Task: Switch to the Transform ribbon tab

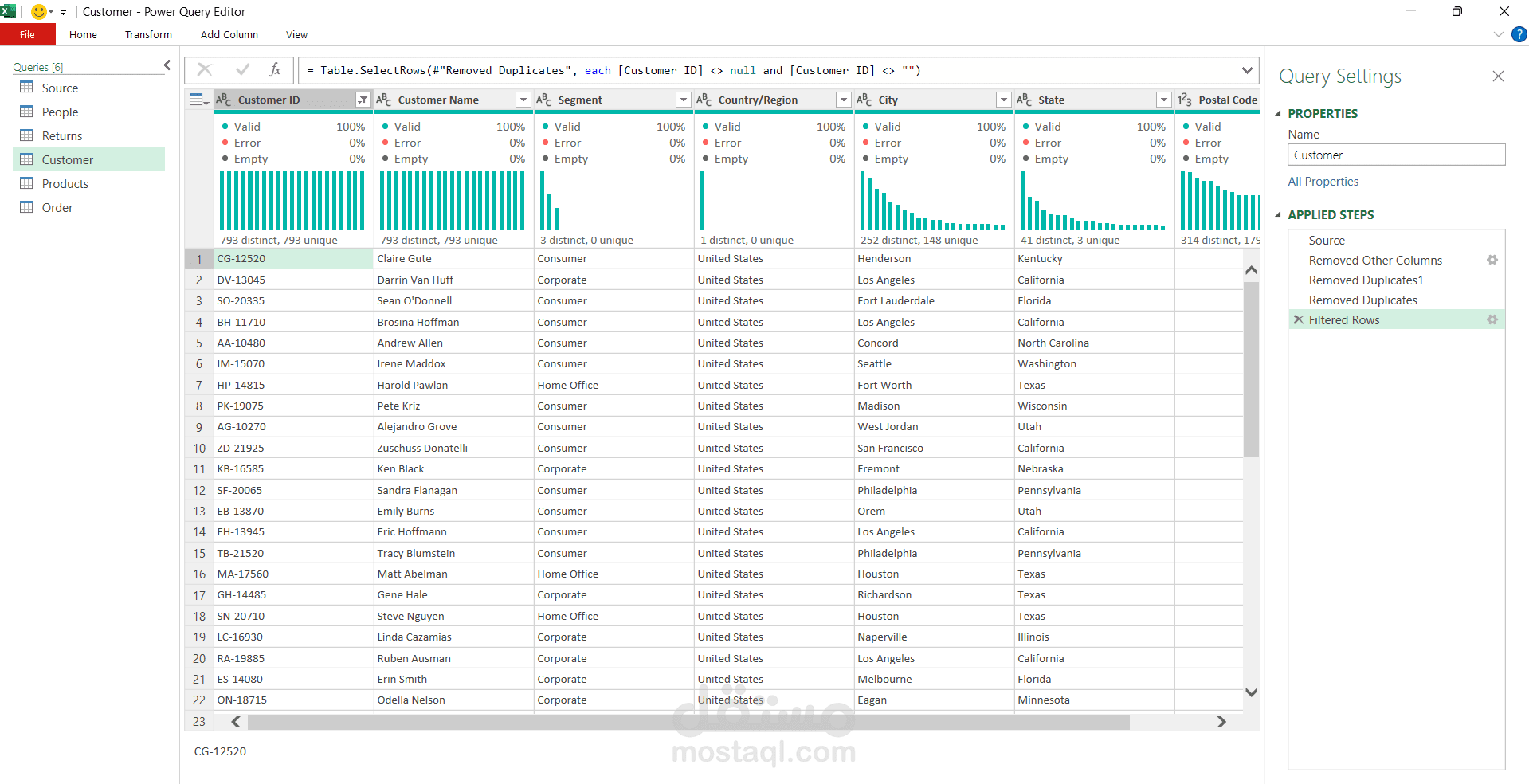Action: click(148, 34)
